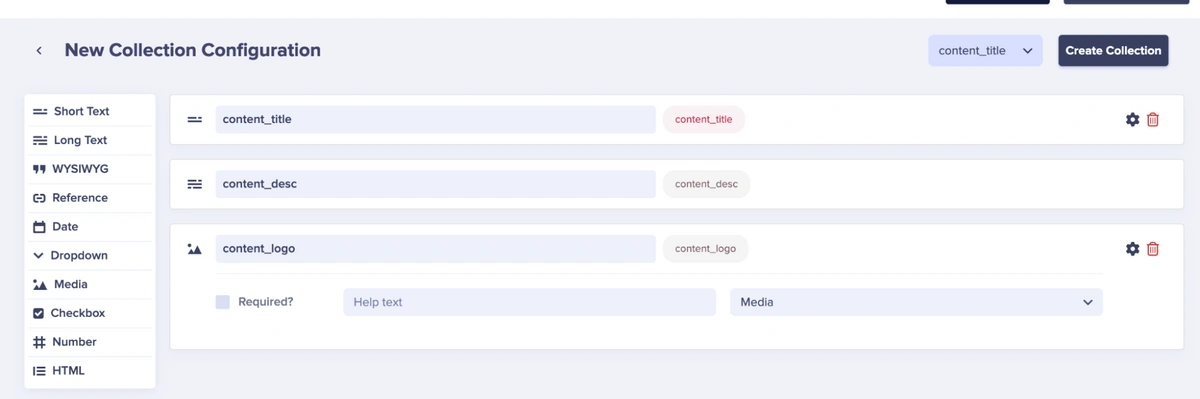Go back using the left chevron arrow
The width and height of the screenshot is (1200, 399).
(x=39, y=50)
